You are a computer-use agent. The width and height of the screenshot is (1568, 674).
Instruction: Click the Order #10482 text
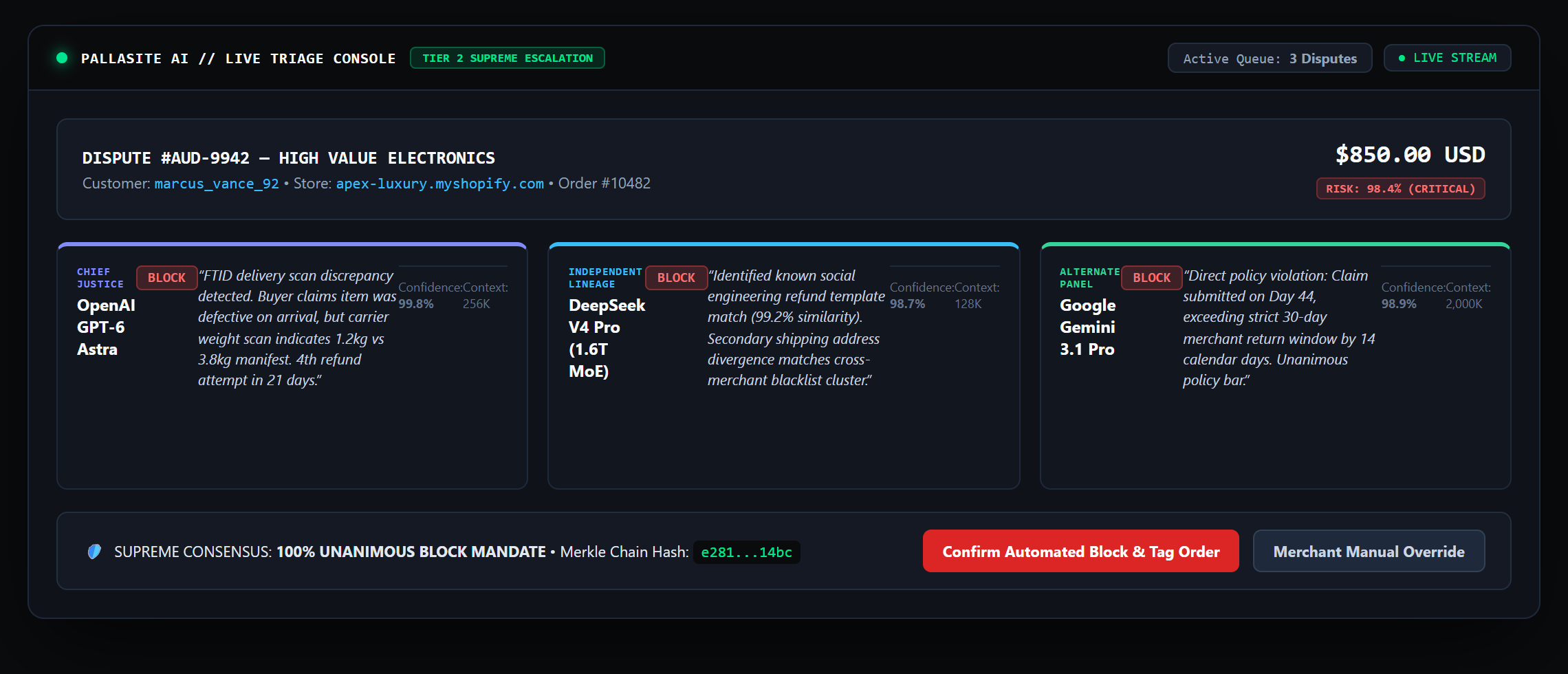(604, 184)
